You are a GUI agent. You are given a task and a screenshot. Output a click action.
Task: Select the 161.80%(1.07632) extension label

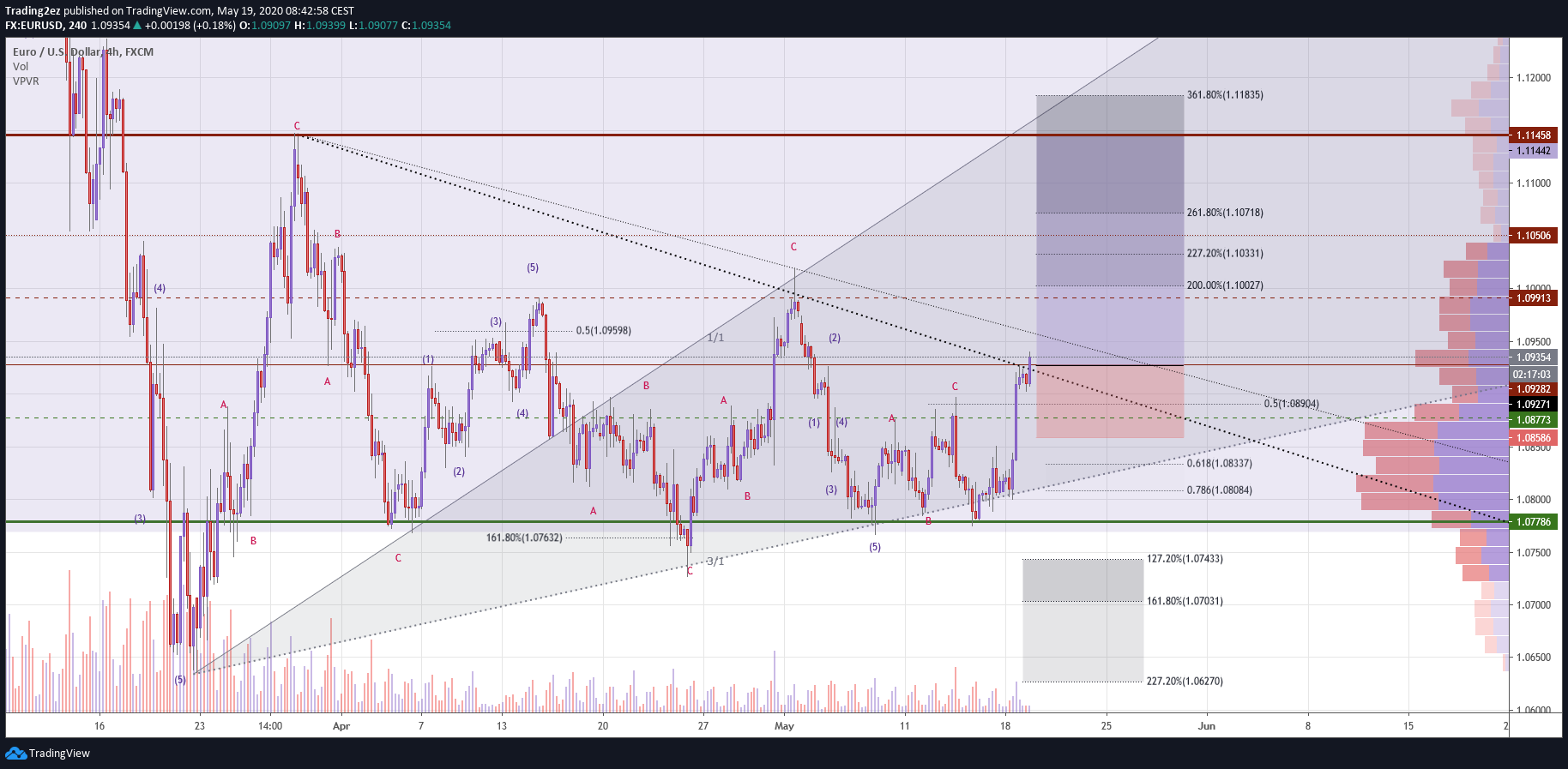click(524, 538)
